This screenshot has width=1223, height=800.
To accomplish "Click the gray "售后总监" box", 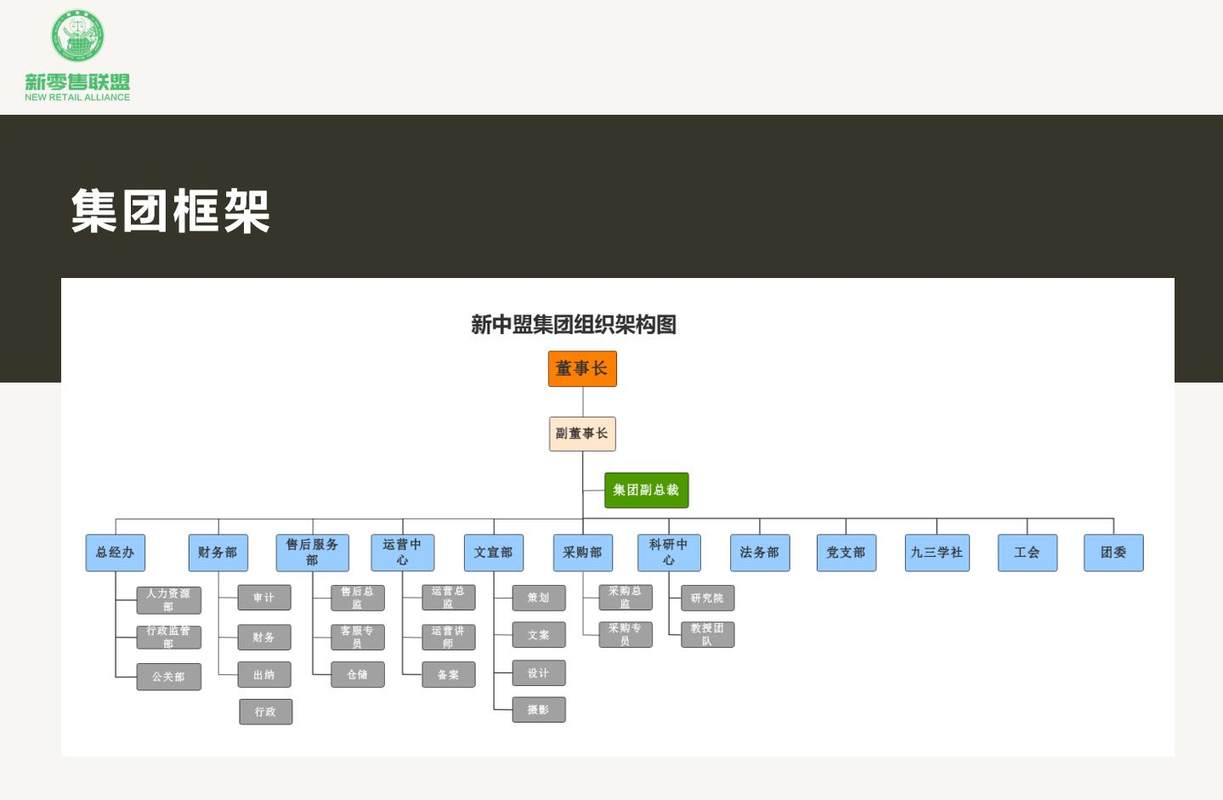I will [358, 598].
